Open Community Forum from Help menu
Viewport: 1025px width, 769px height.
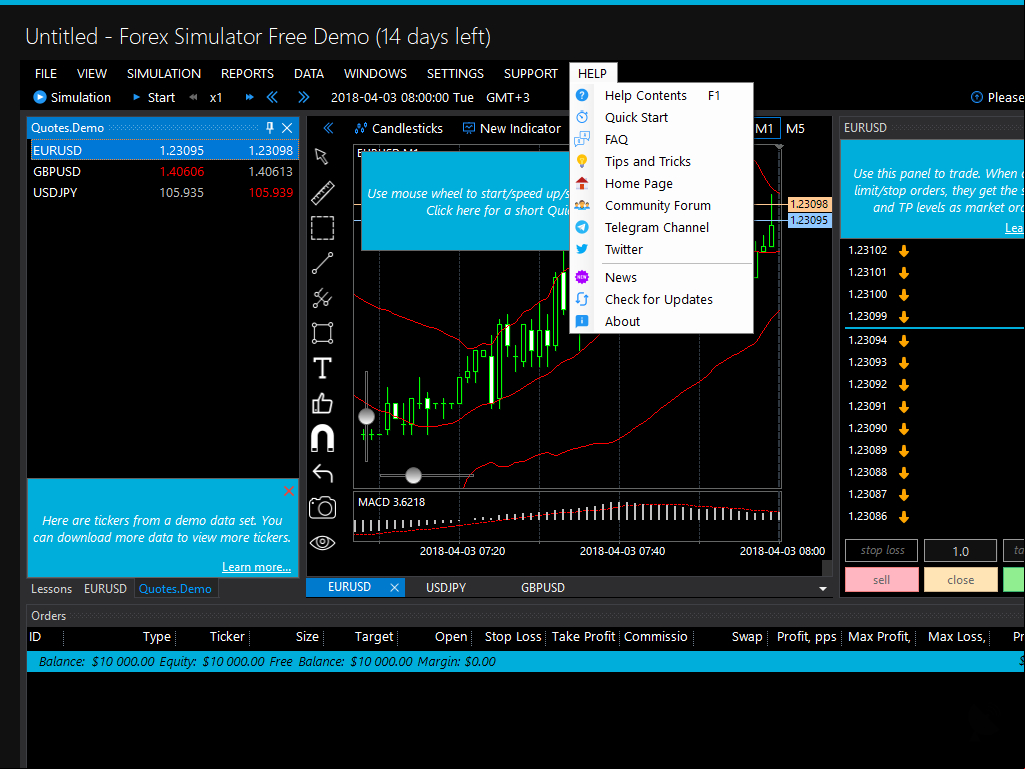click(662, 205)
